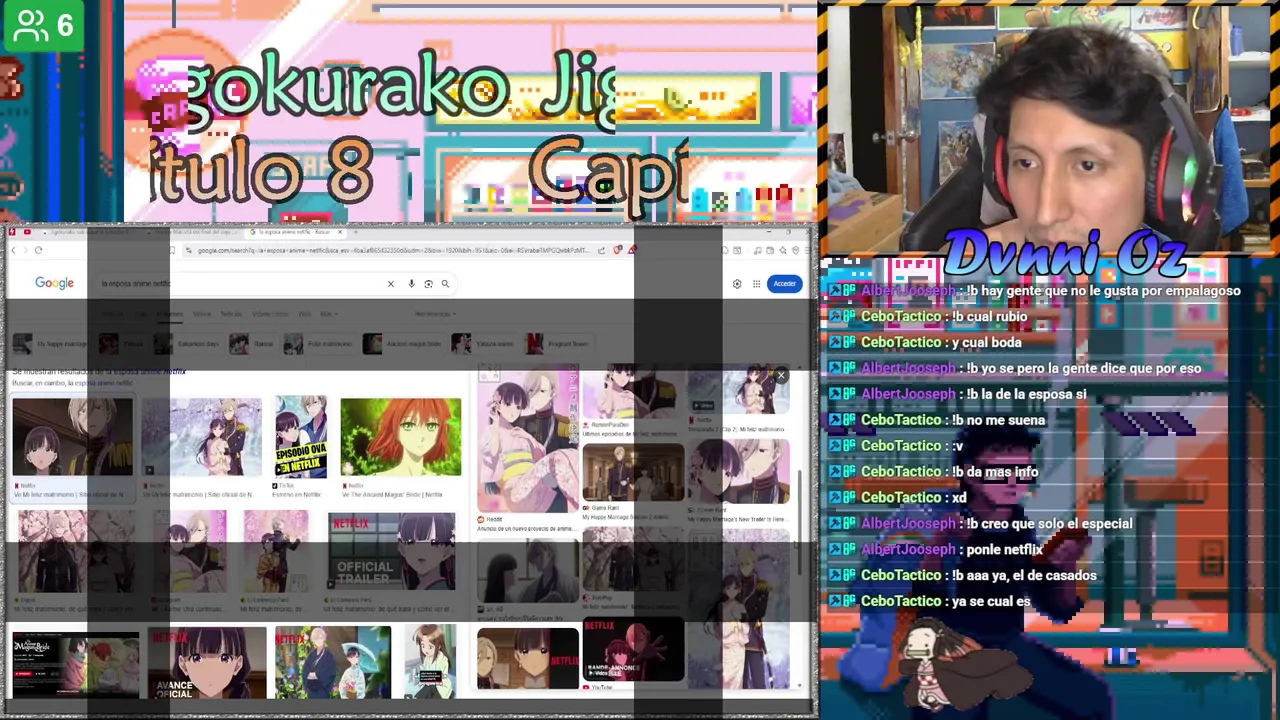Image resolution: width=1280 pixels, height=720 pixels.
Task: Filter by 'Yakuza anime' chip
Action: tap(483, 344)
